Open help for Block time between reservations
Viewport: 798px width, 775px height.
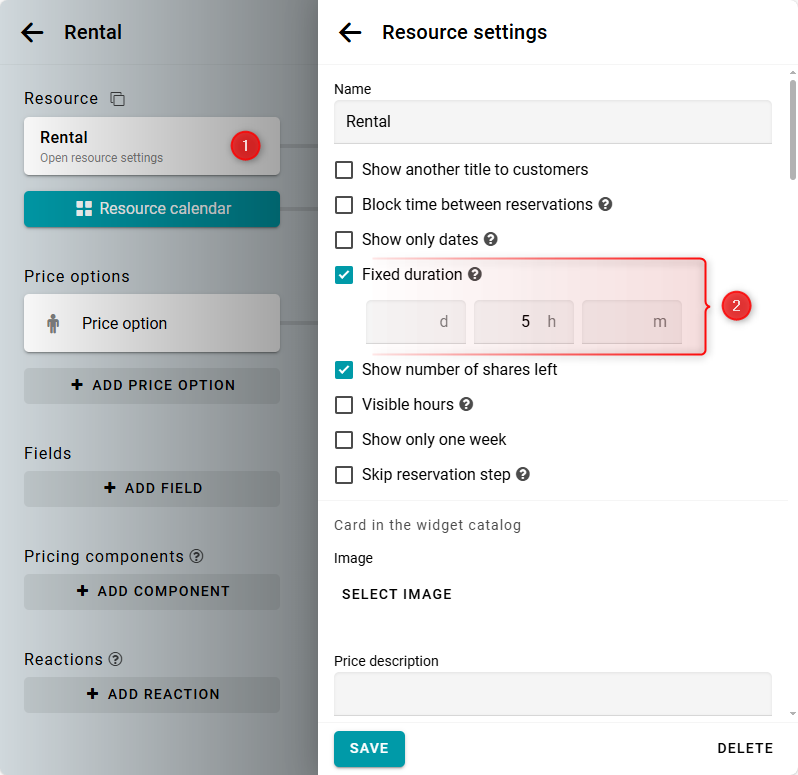click(x=605, y=205)
